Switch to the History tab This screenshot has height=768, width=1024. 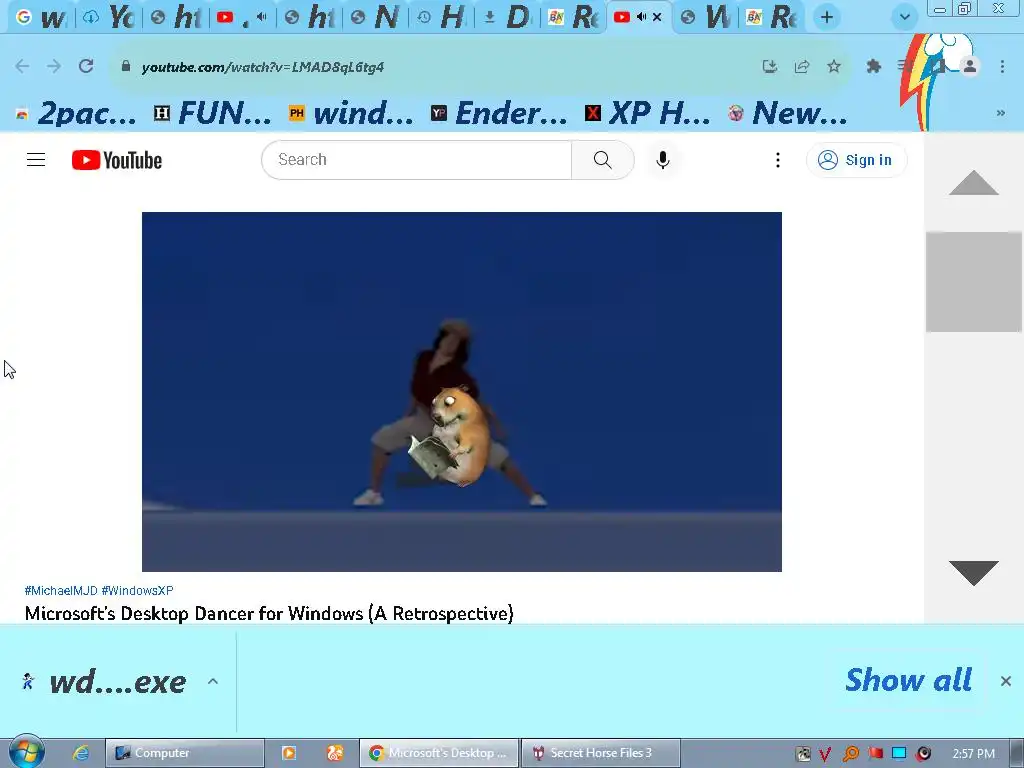[443, 18]
